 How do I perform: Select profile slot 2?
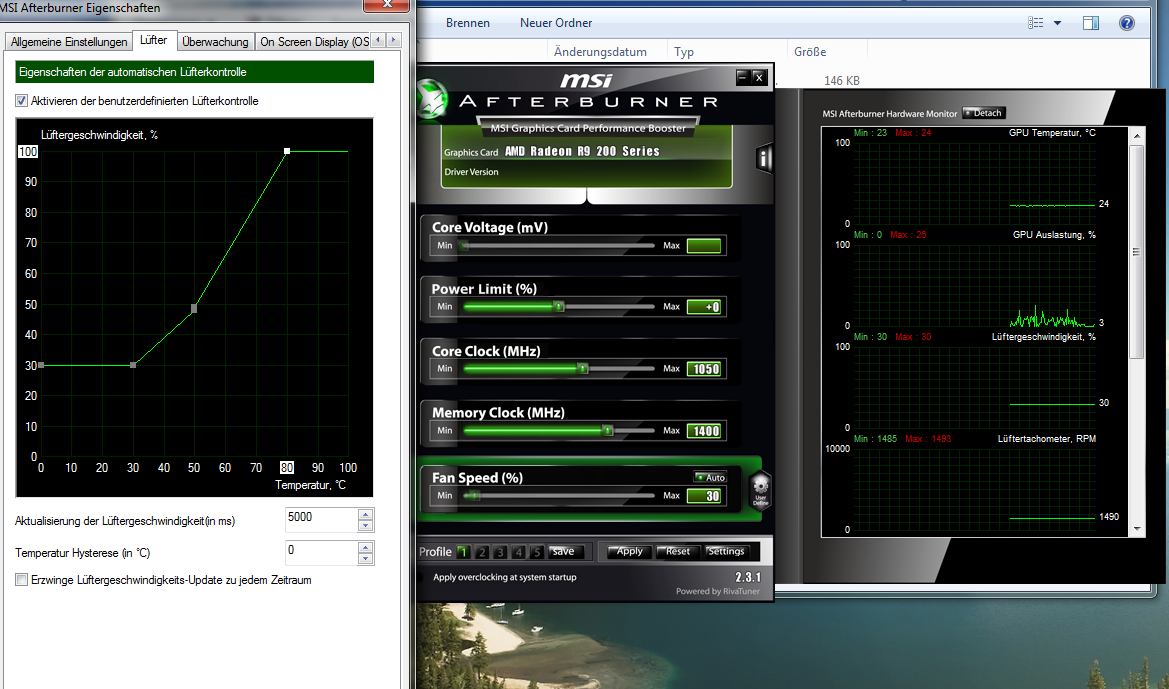click(x=482, y=552)
